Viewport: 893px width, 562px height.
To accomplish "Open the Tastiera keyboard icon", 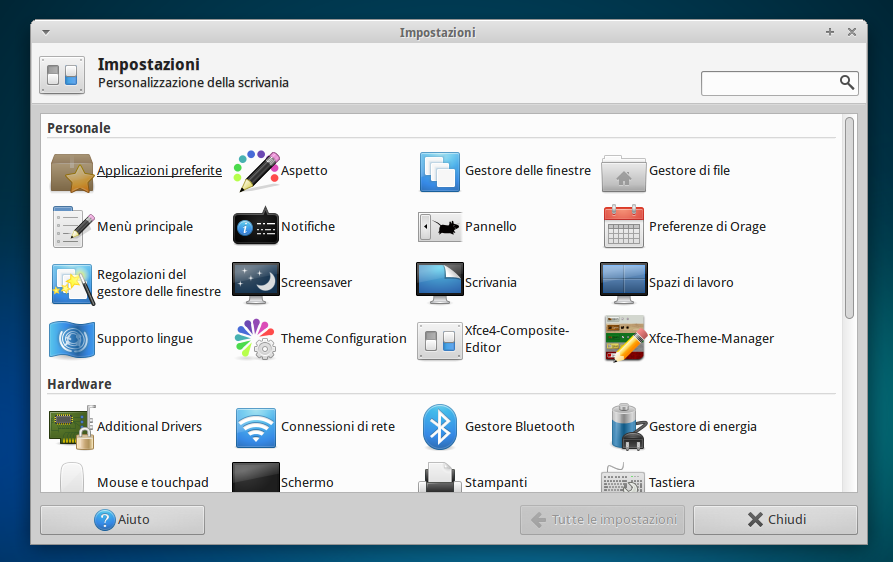I will tap(623, 478).
